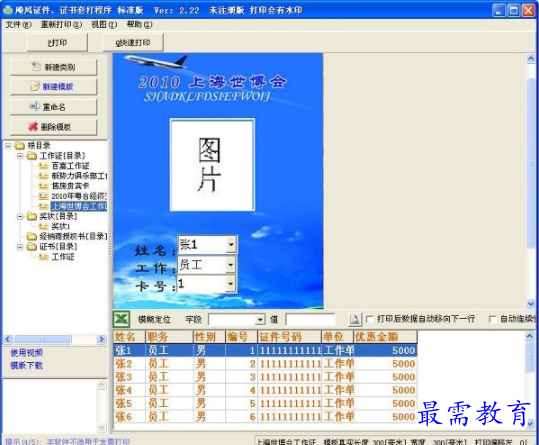
Task: Click the 奖状[目录] folder icon
Action: tap(32, 216)
